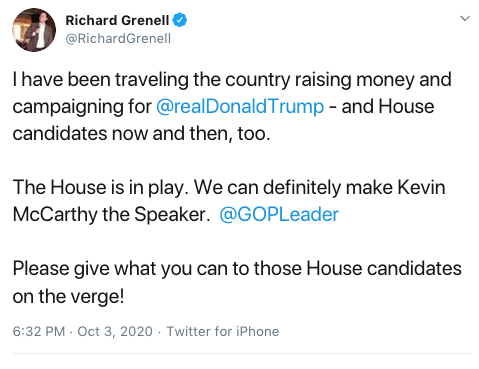Screen dimensions: 479x369
Task: Click the phrase 'raising money and'
Action: [373, 80]
